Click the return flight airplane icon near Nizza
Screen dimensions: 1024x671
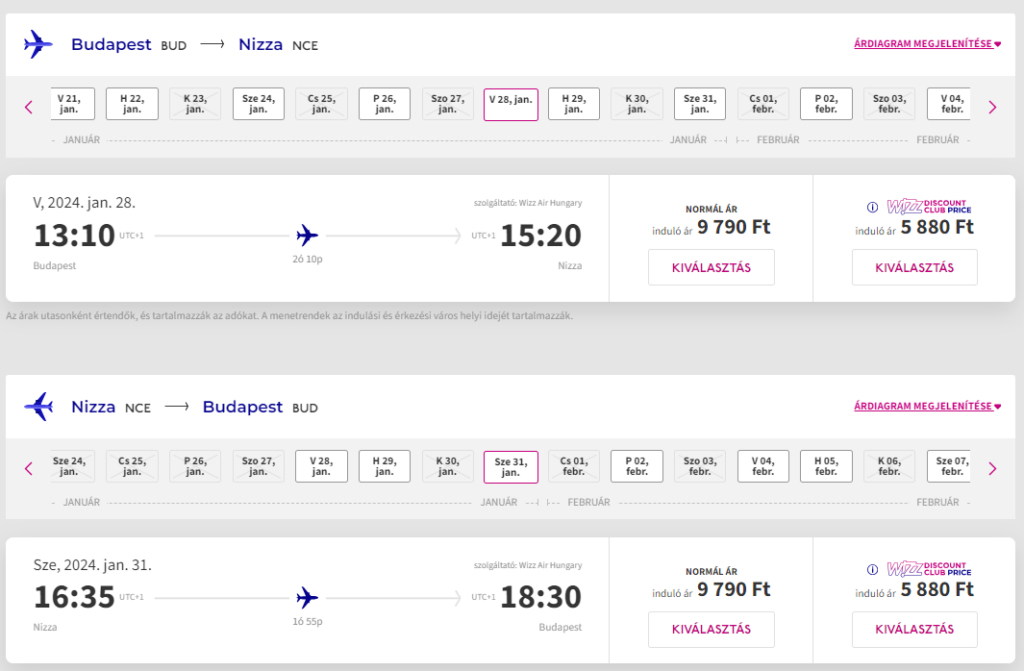pos(39,406)
